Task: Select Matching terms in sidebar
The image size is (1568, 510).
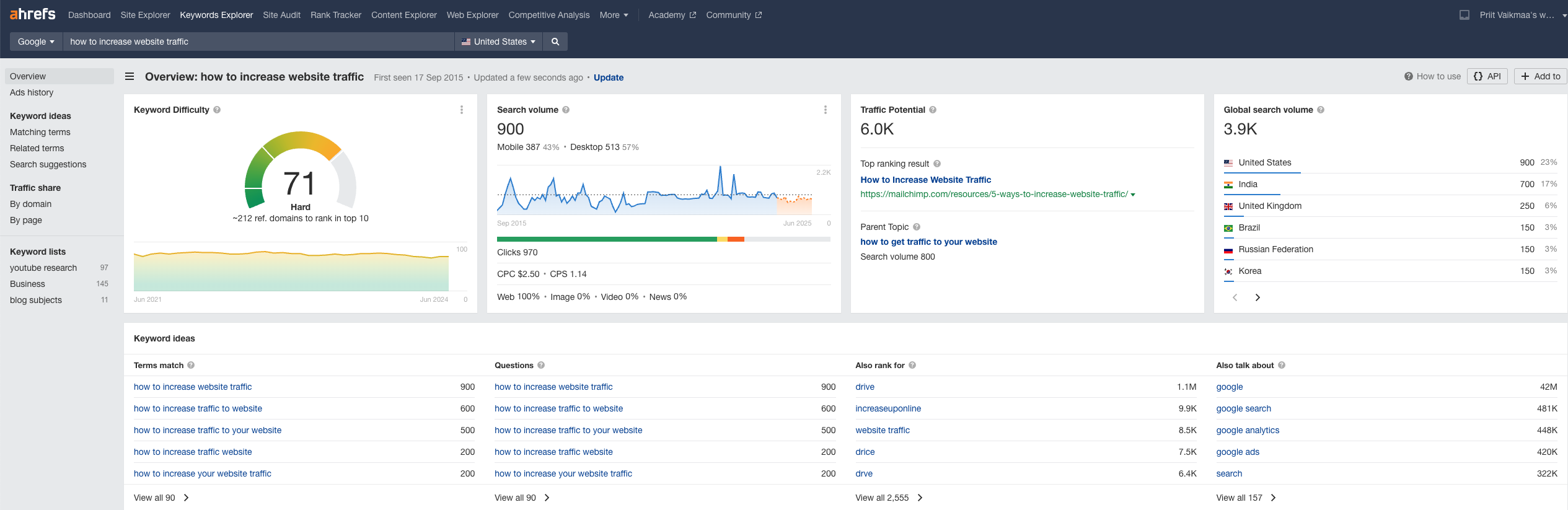Action: tap(40, 132)
